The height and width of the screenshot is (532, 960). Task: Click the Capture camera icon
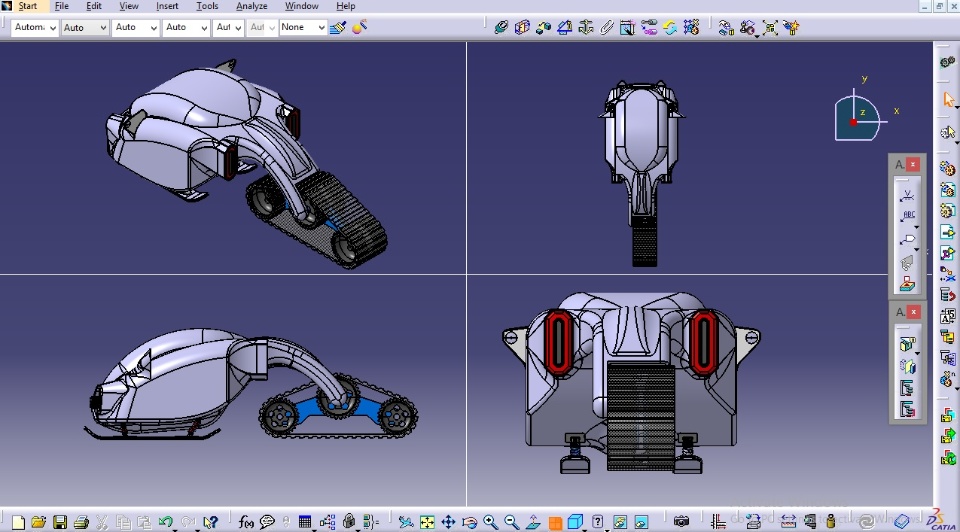click(681, 522)
